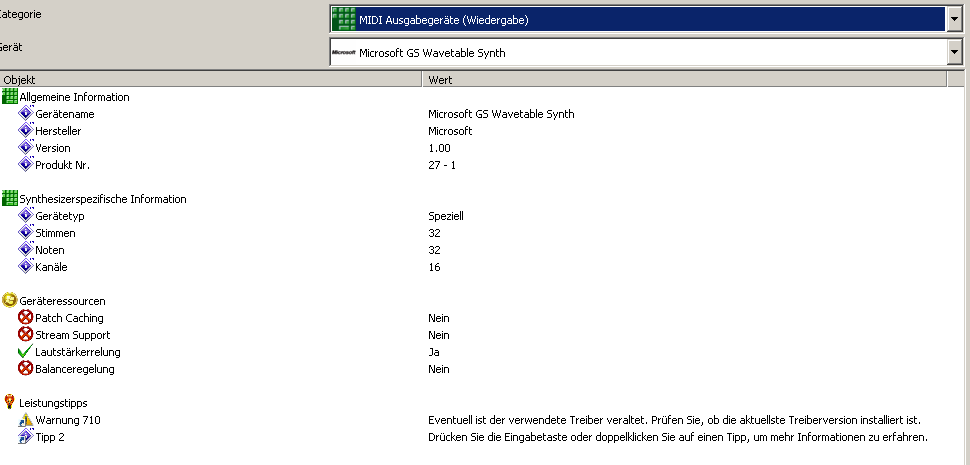This screenshot has width=970, height=465.
Task: Click the red X icon beside Stream Support
Action: 26,335
